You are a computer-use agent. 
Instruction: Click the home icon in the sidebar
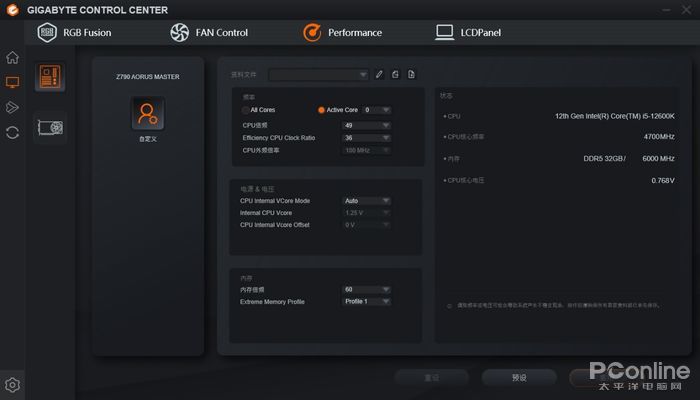[x=12, y=57]
